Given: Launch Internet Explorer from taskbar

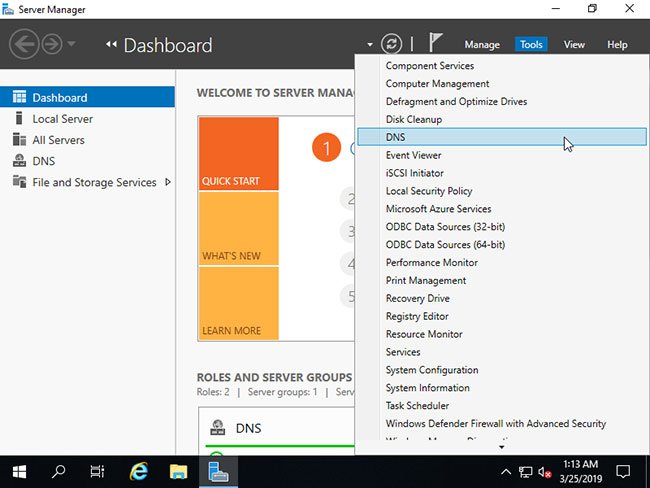Looking at the screenshot, I should (139, 471).
